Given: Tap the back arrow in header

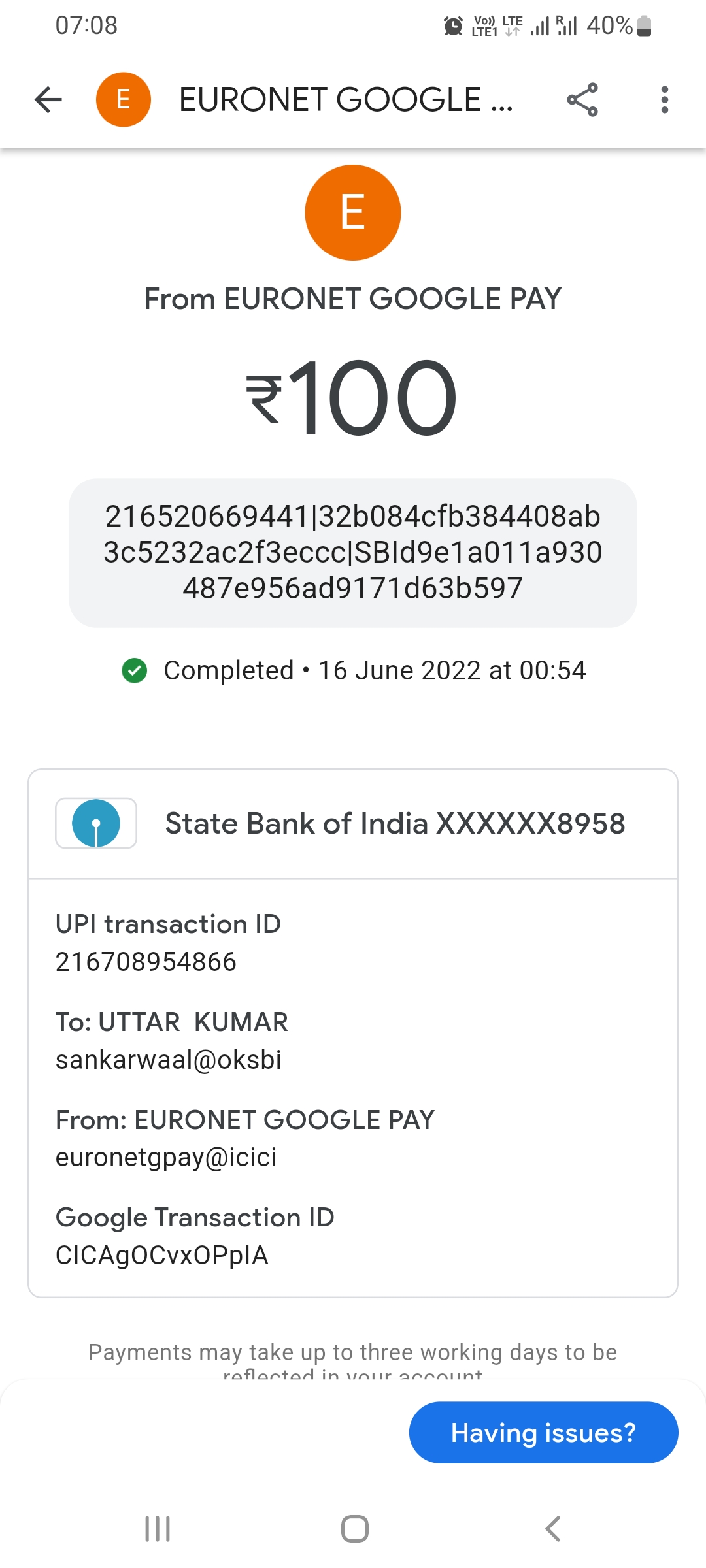Looking at the screenshot, I should click(48, 100).
